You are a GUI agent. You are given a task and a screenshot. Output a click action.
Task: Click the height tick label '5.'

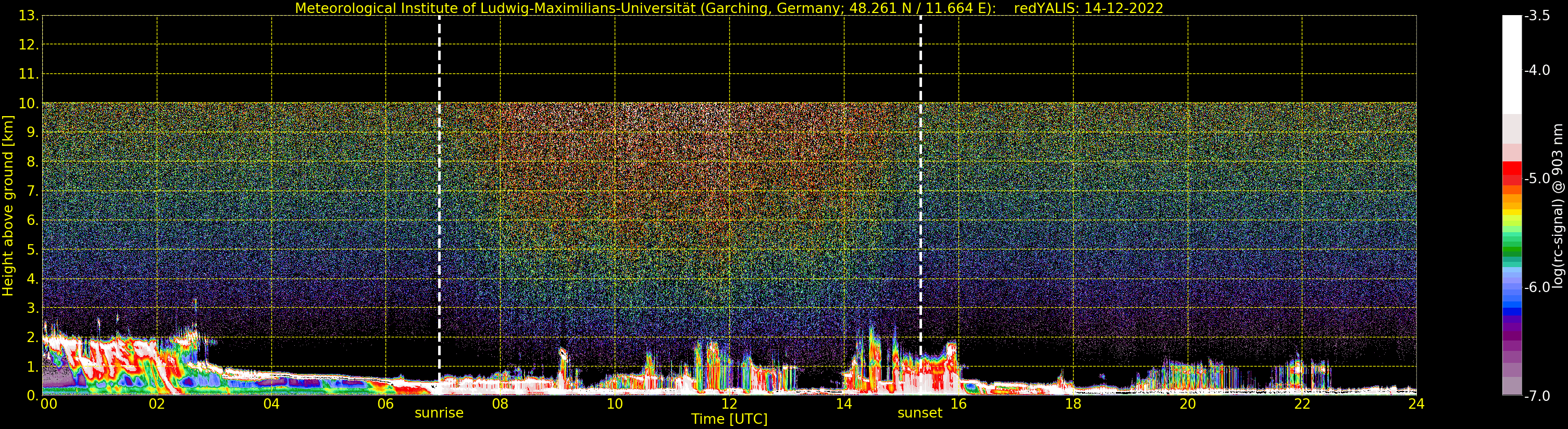tap(33, 250)
